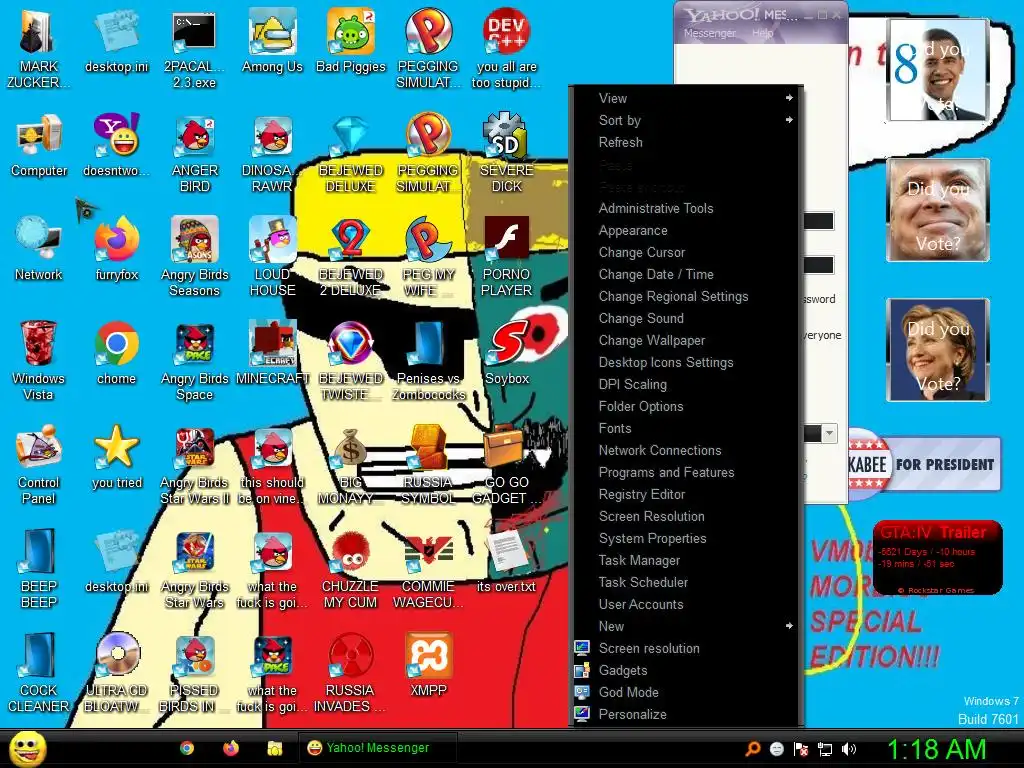
Task: Select Personalize in context menu
Action: click(687, 714)
